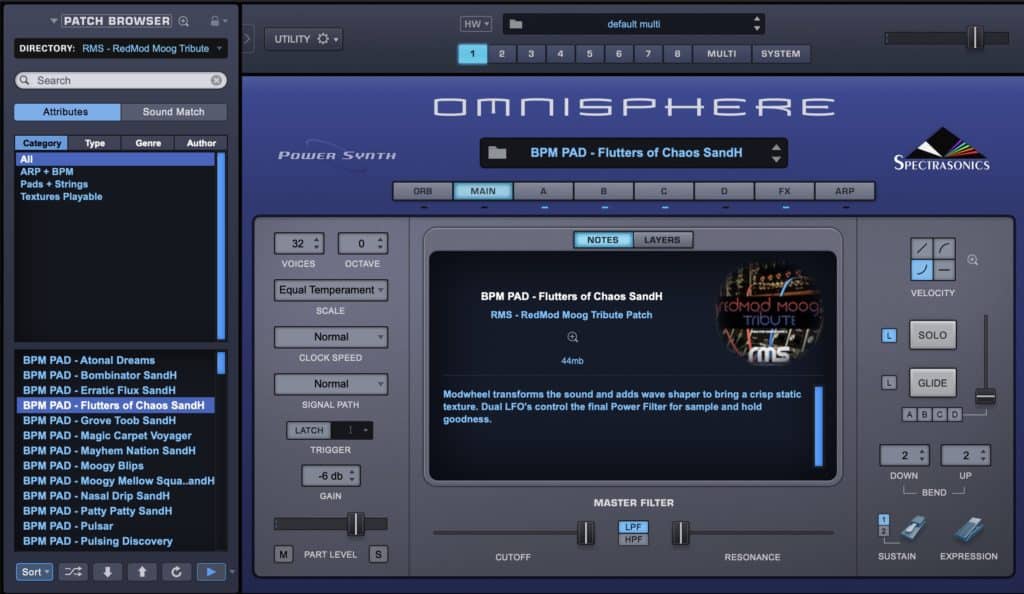Viewport: 1024px width, 594px height.
Task: Select the LPF master filter type
Action: (x=633, y=527)
